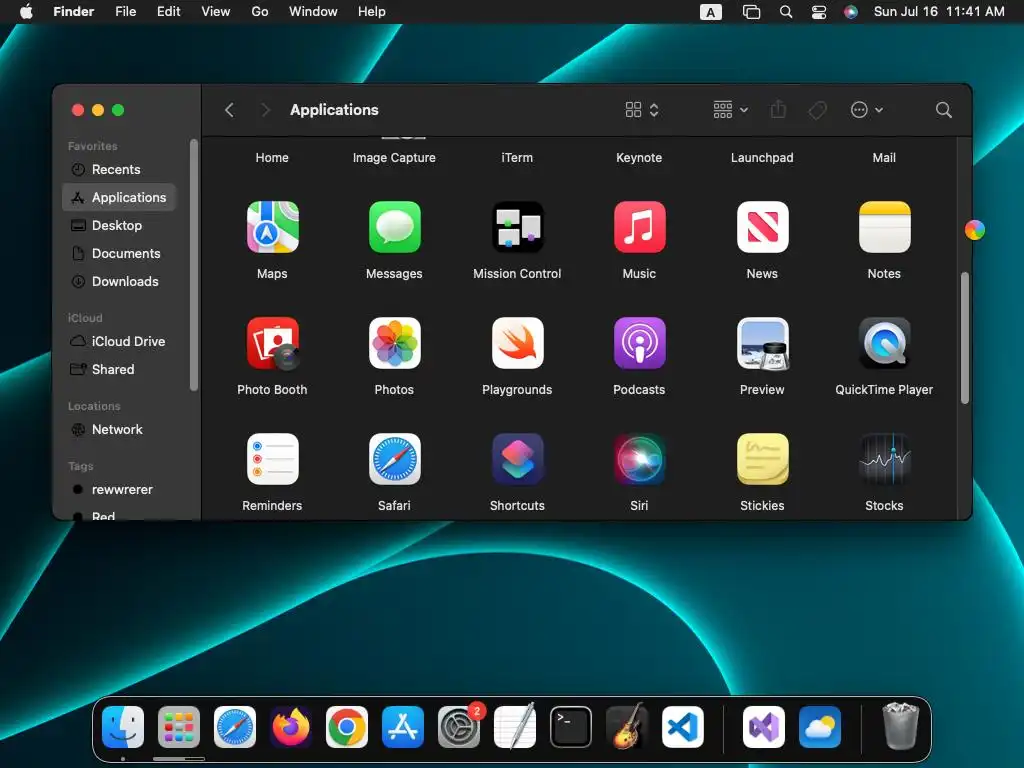The height and width of the screenshot is (768, 1024).
Task: Click the Launchpad app label
Action: pos(762,158)
